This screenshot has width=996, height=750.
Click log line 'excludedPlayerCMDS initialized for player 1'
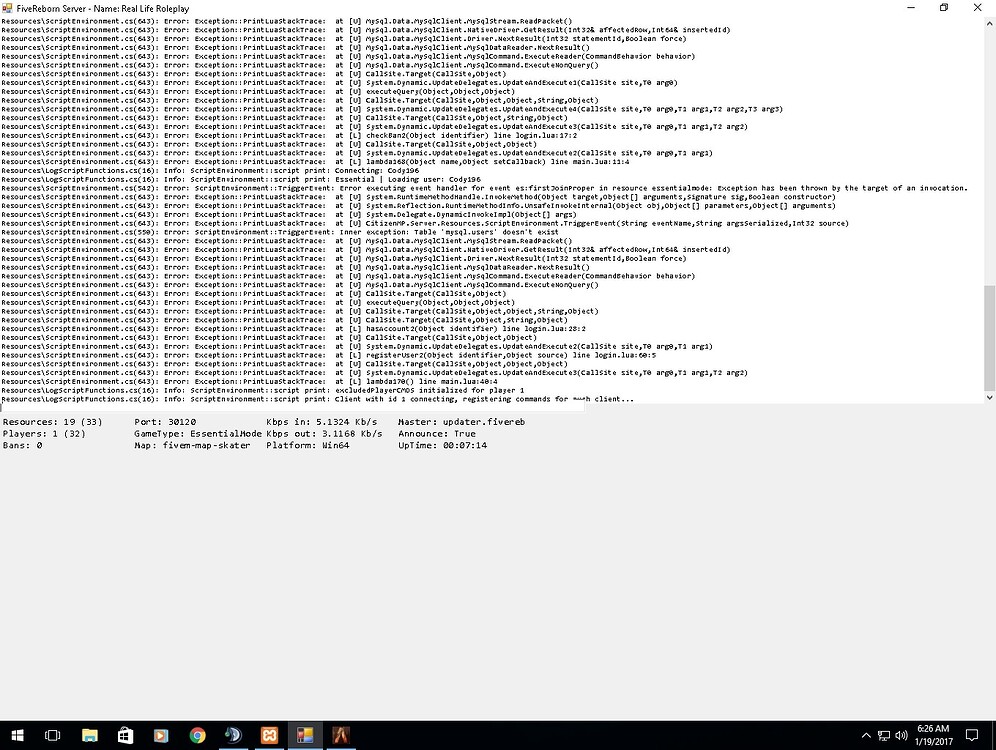(x=263, y=391)
